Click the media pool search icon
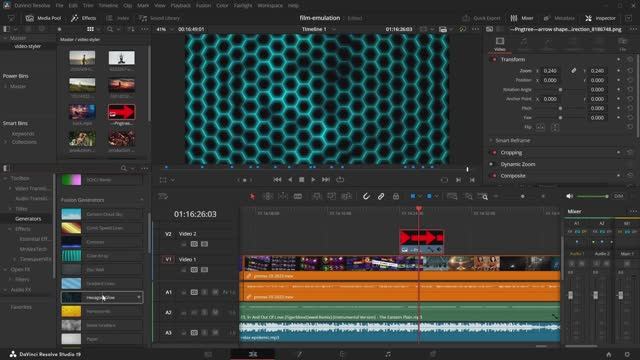 click(110, 29)
